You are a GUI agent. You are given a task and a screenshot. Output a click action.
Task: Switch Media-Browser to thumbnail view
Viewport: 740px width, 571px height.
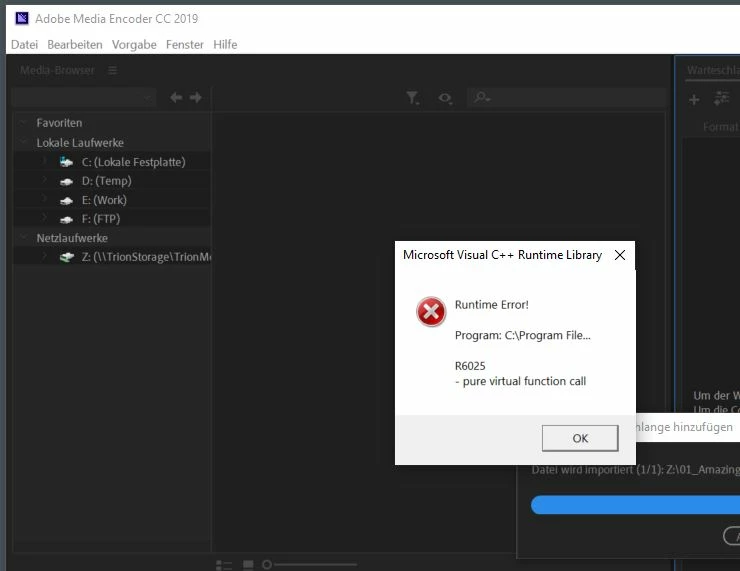pos(248,564)
